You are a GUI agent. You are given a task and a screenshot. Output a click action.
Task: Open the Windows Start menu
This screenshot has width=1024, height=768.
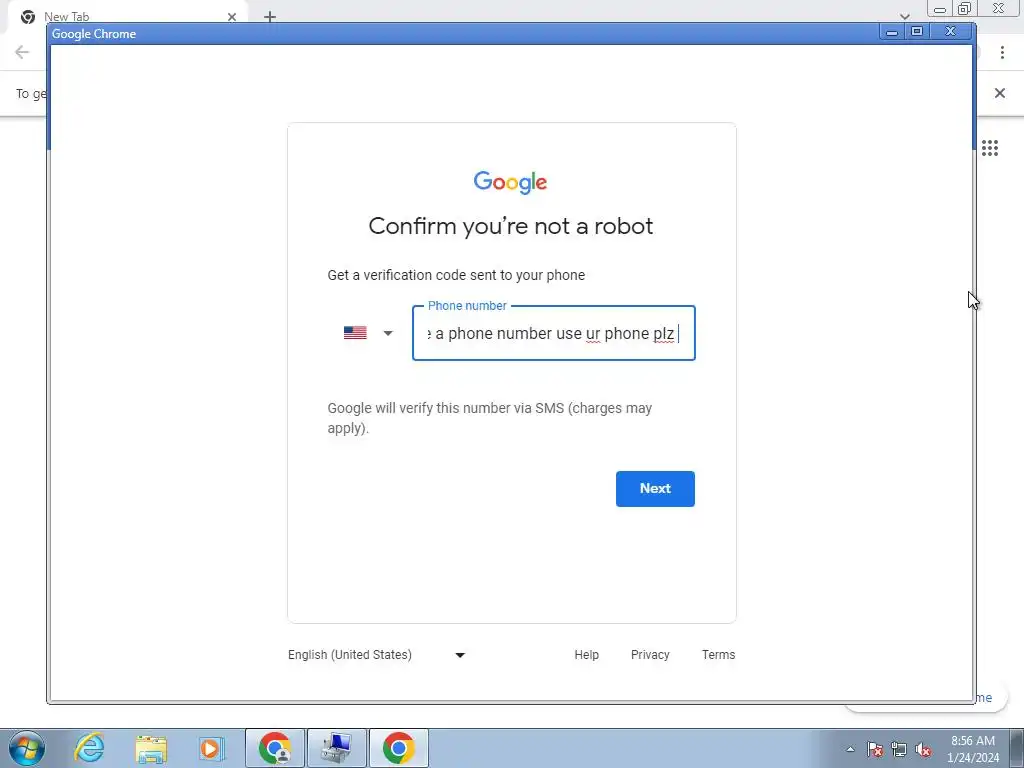coord(27,748)
